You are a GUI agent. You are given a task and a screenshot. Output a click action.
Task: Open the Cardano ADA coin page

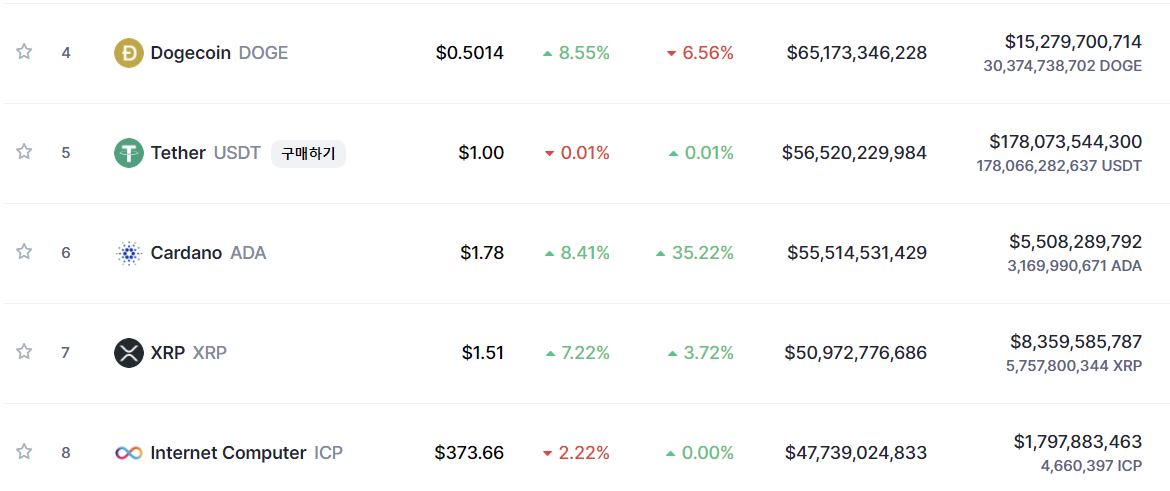pos(208,253)
